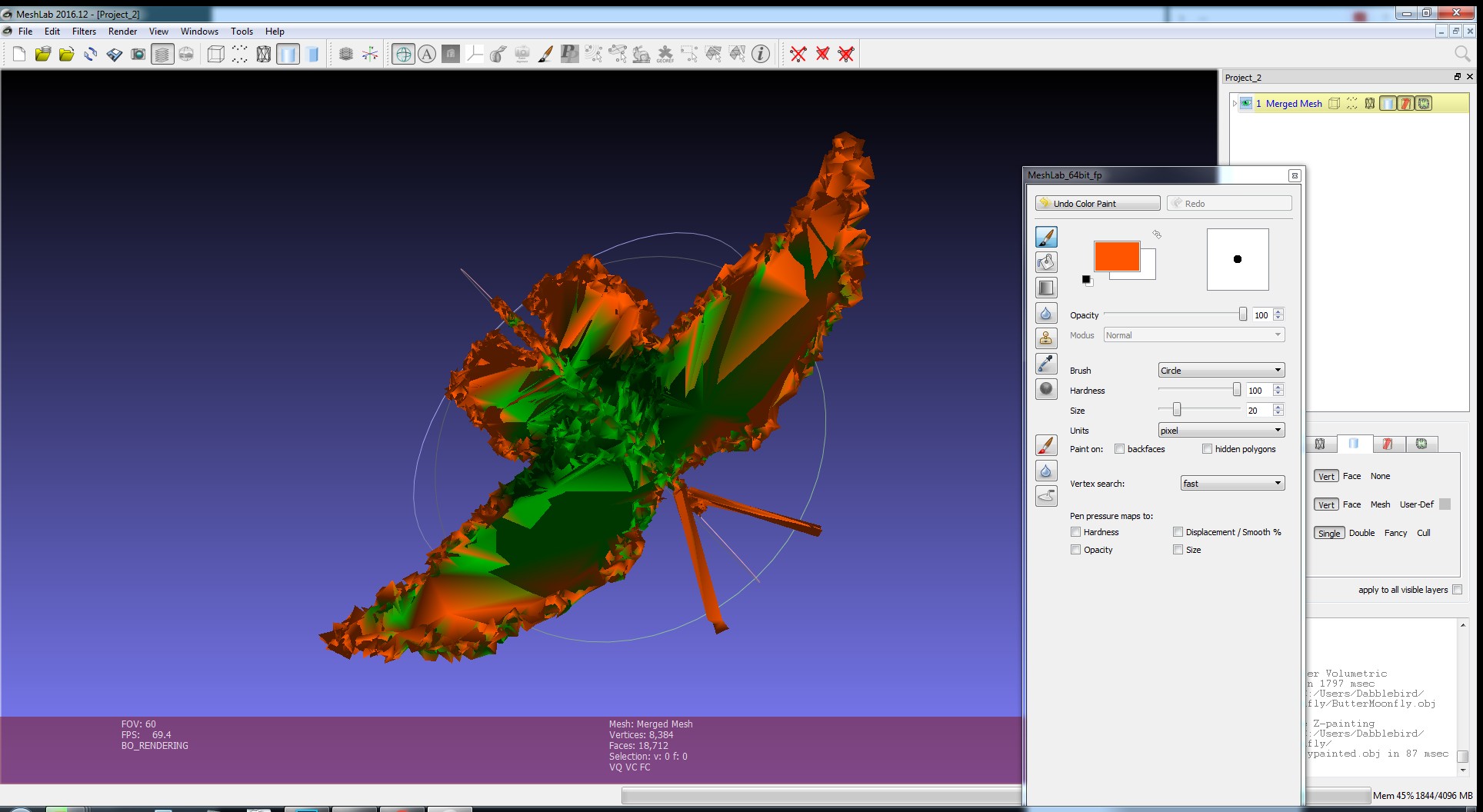Image resolution: width=1483 pixels, height=812 pixels.
Task: Select the trackball globe icon in toolbar
Action: click(x=403, y=54)
